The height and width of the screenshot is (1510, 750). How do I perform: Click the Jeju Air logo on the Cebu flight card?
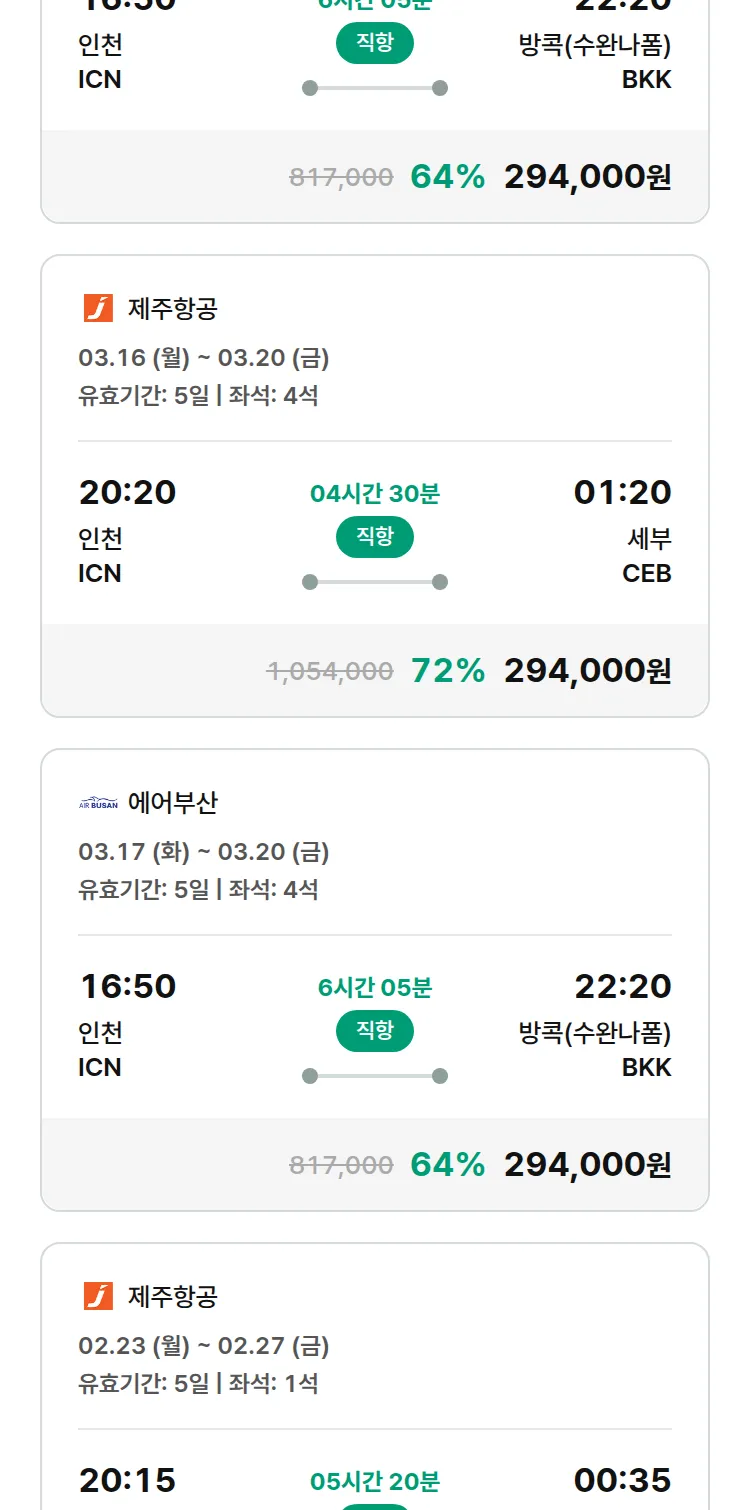coord(98,308)
